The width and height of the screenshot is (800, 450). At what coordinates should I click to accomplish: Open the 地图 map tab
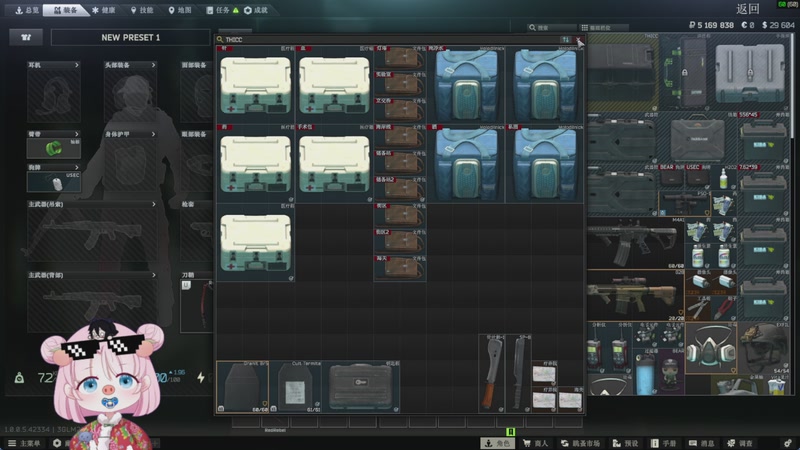[x=180, y=10]
